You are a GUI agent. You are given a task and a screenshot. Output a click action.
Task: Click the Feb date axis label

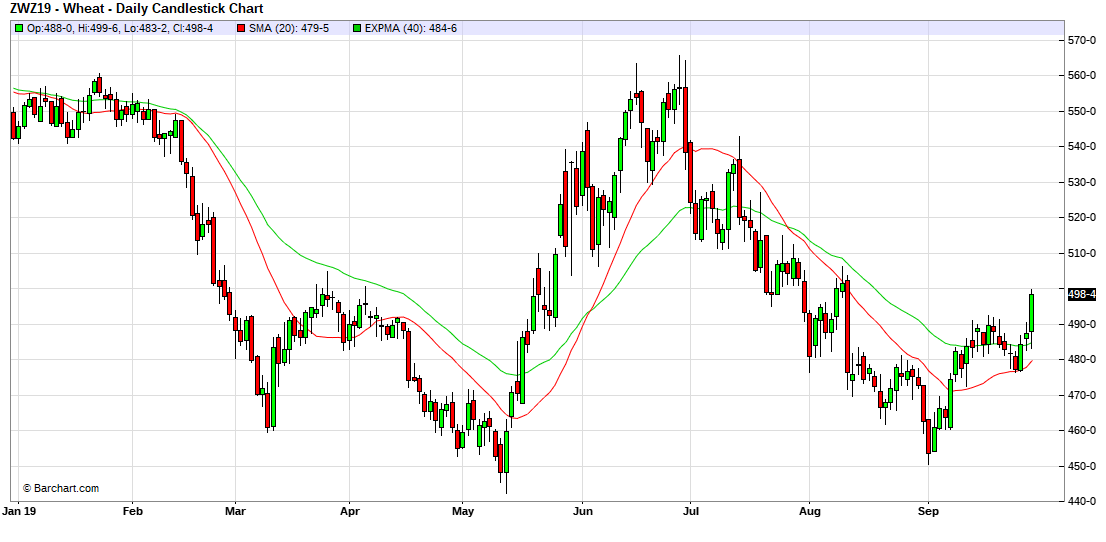click(133, 510)
